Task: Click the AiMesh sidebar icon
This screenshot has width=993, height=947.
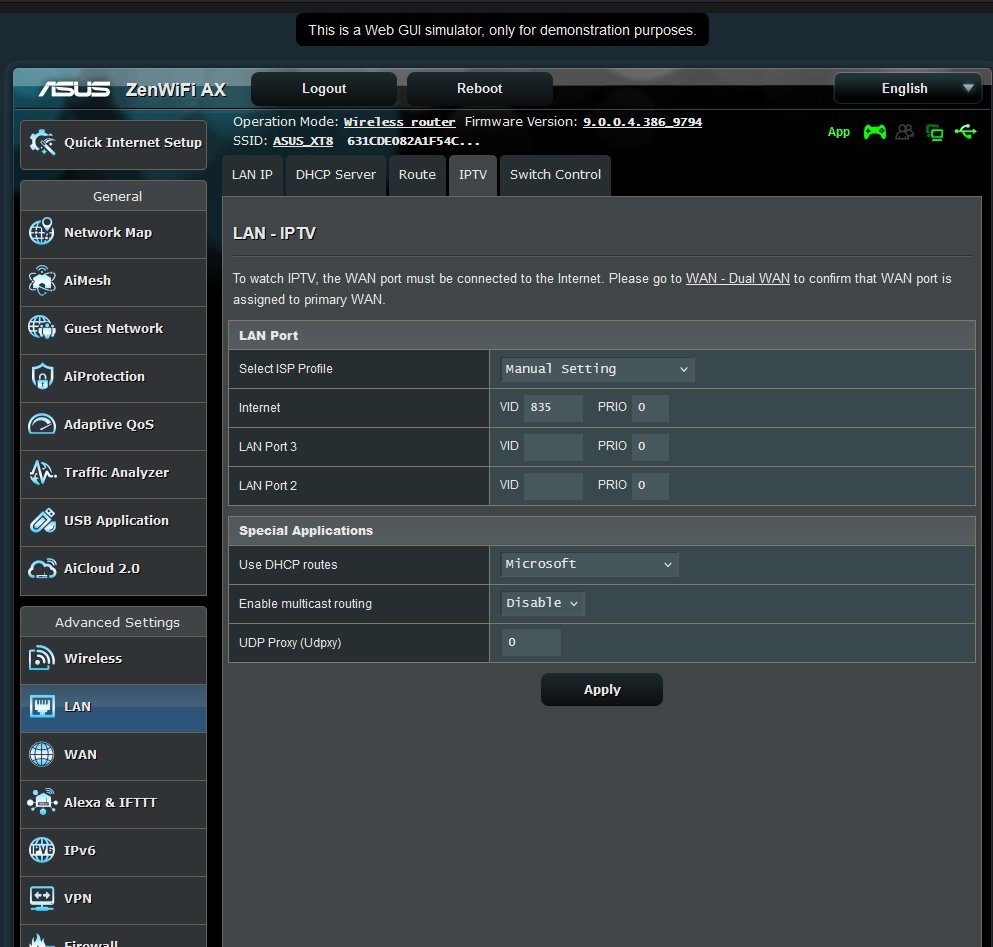Action: pyautogui.click(x=42, y=280)
